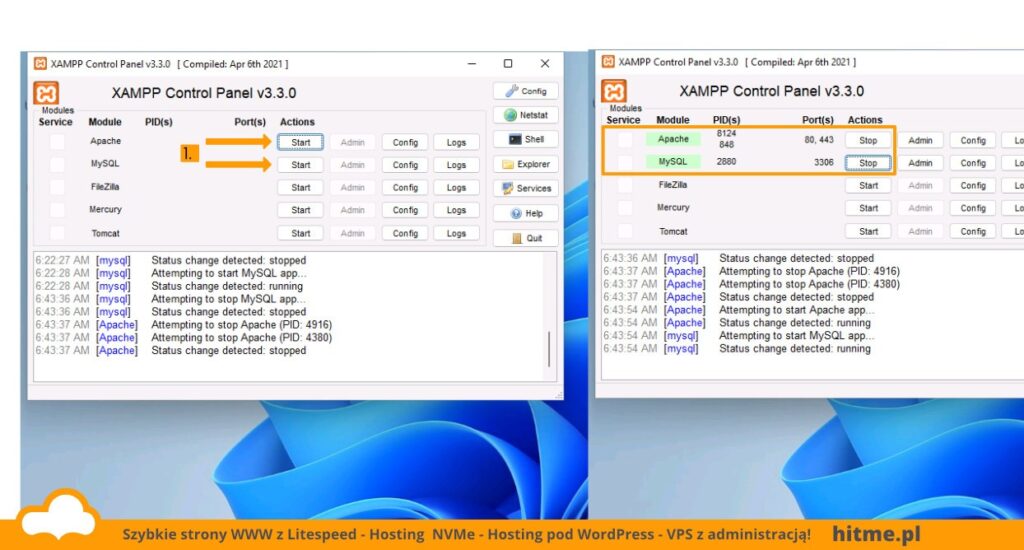View Apache Logs in left window

[456, 142]
